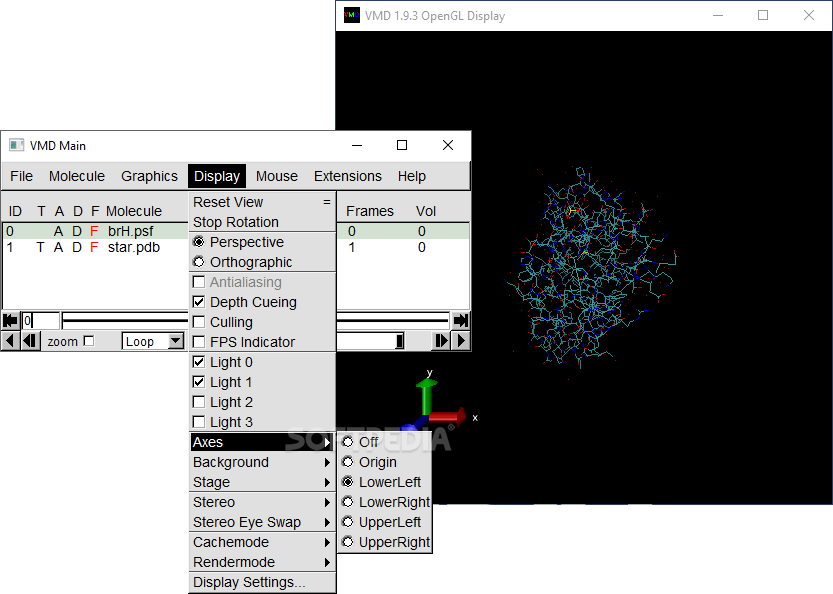The height and width of the screenshot is (594, 833).
Task: Expand the Stage submenu
Action: tap(262, 482)
